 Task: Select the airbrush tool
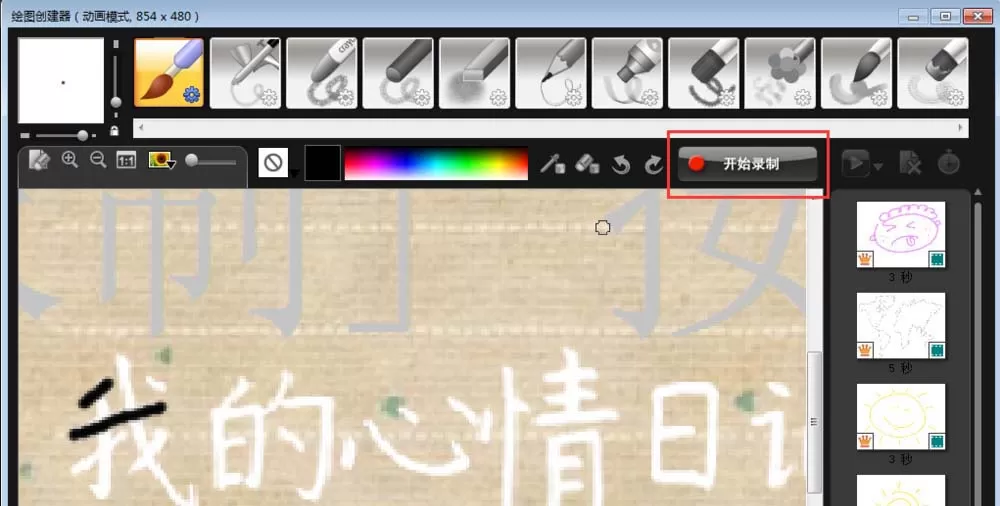pos(245,72)
